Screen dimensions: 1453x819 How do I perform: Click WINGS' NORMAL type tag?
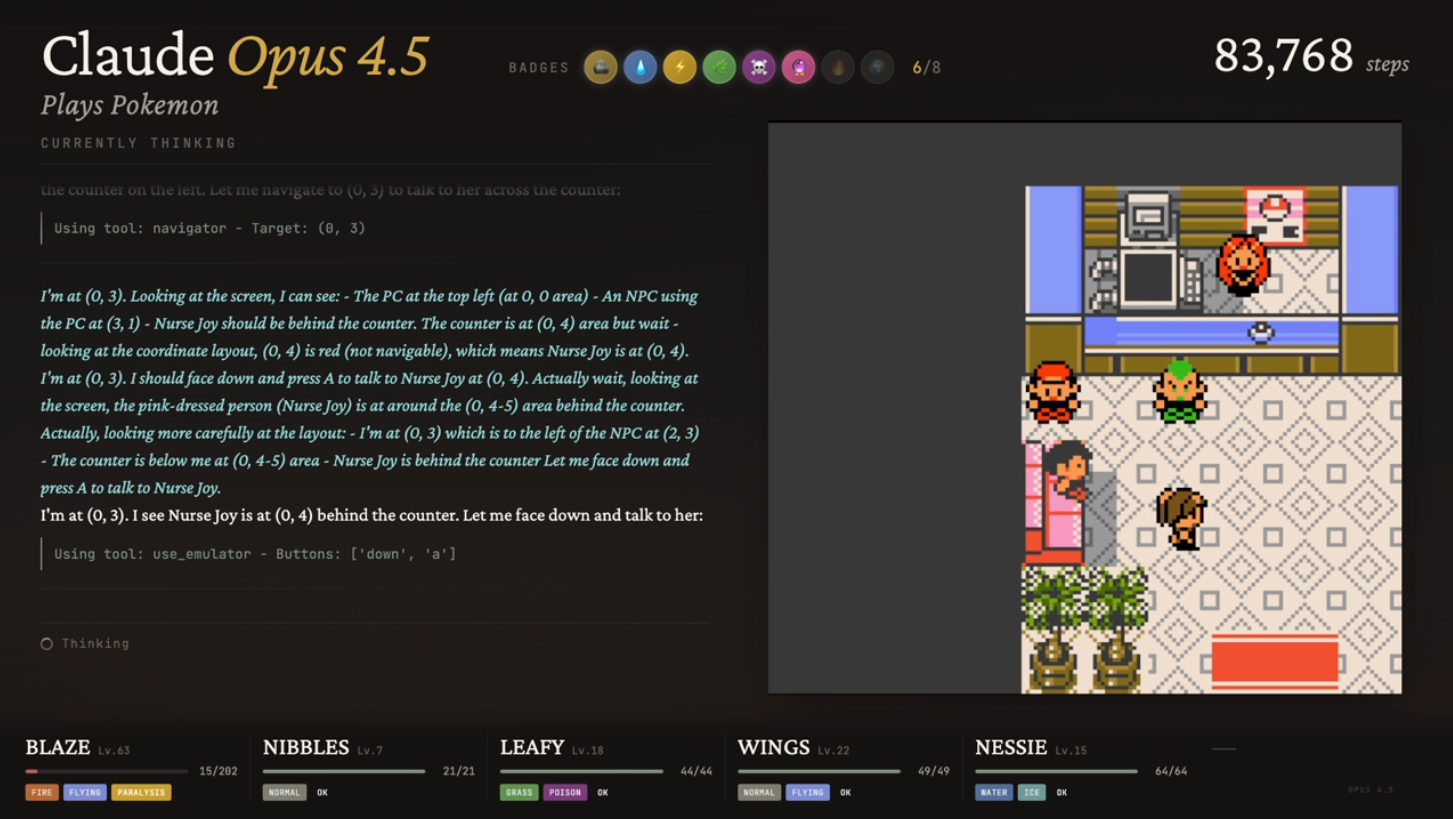coord(759,793)
